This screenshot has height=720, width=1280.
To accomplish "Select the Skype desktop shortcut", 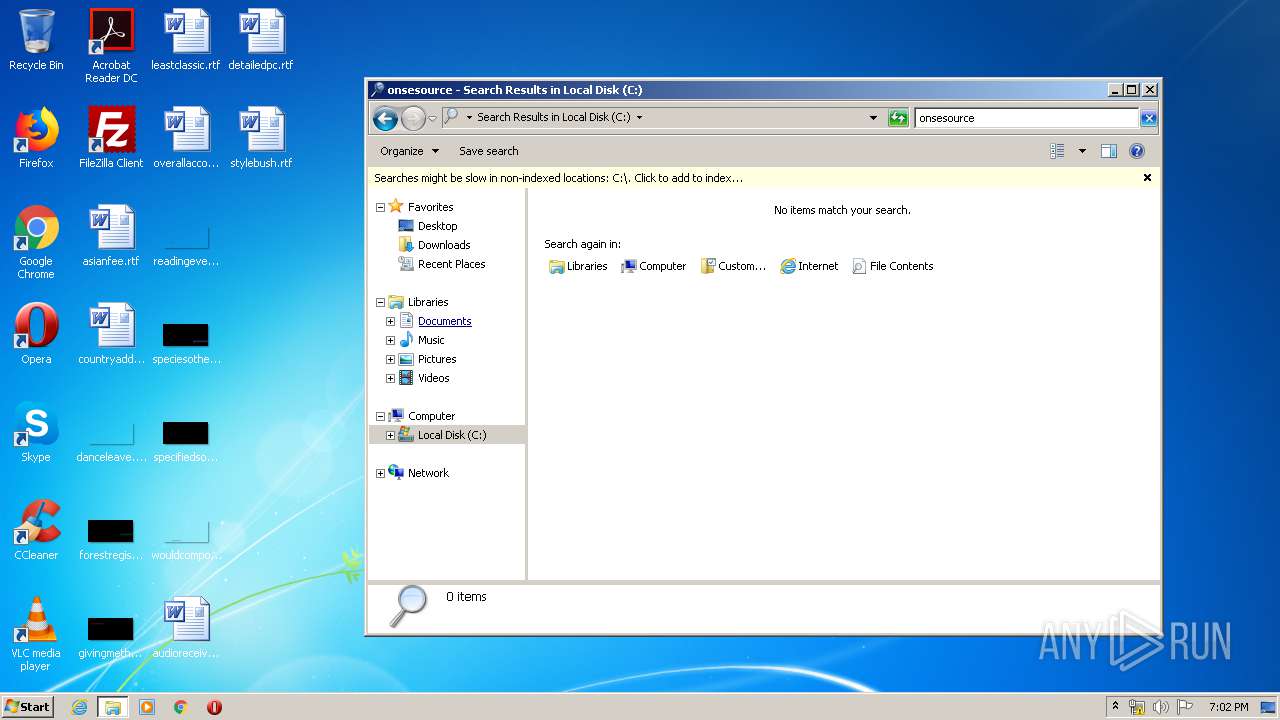I will click(x=36, y=432).
